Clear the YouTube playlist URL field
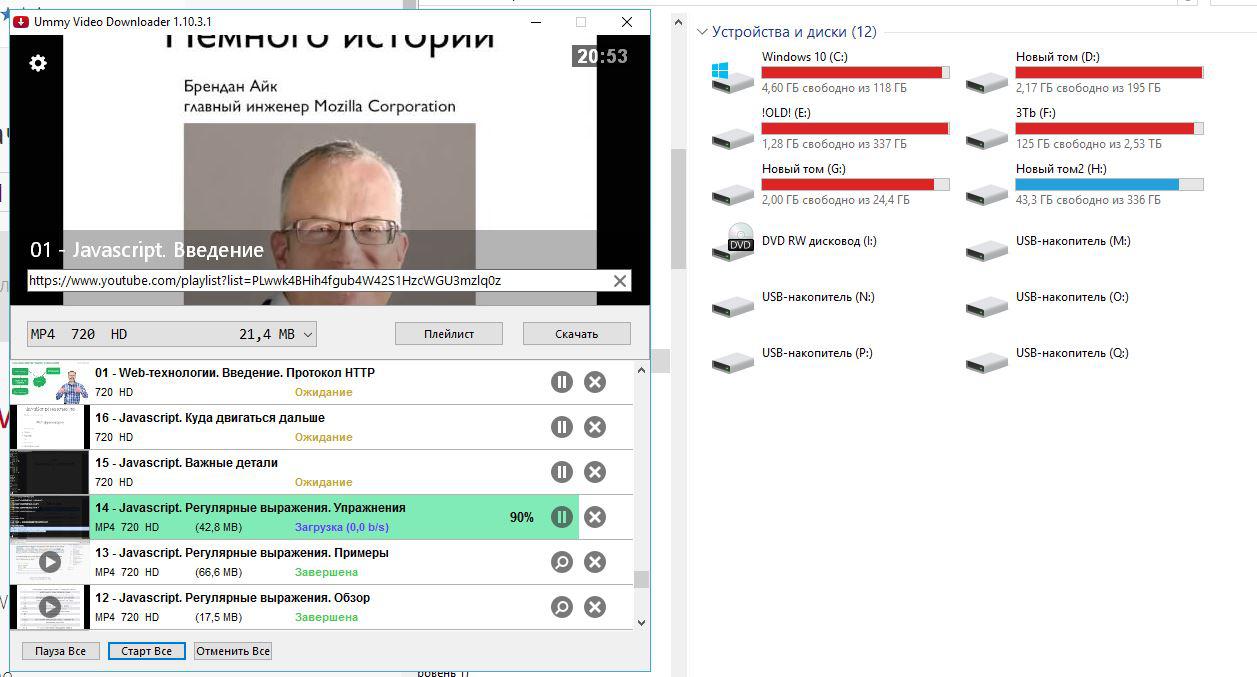Viewport: 1257px width, 677px height. click(x=620, y=281)
